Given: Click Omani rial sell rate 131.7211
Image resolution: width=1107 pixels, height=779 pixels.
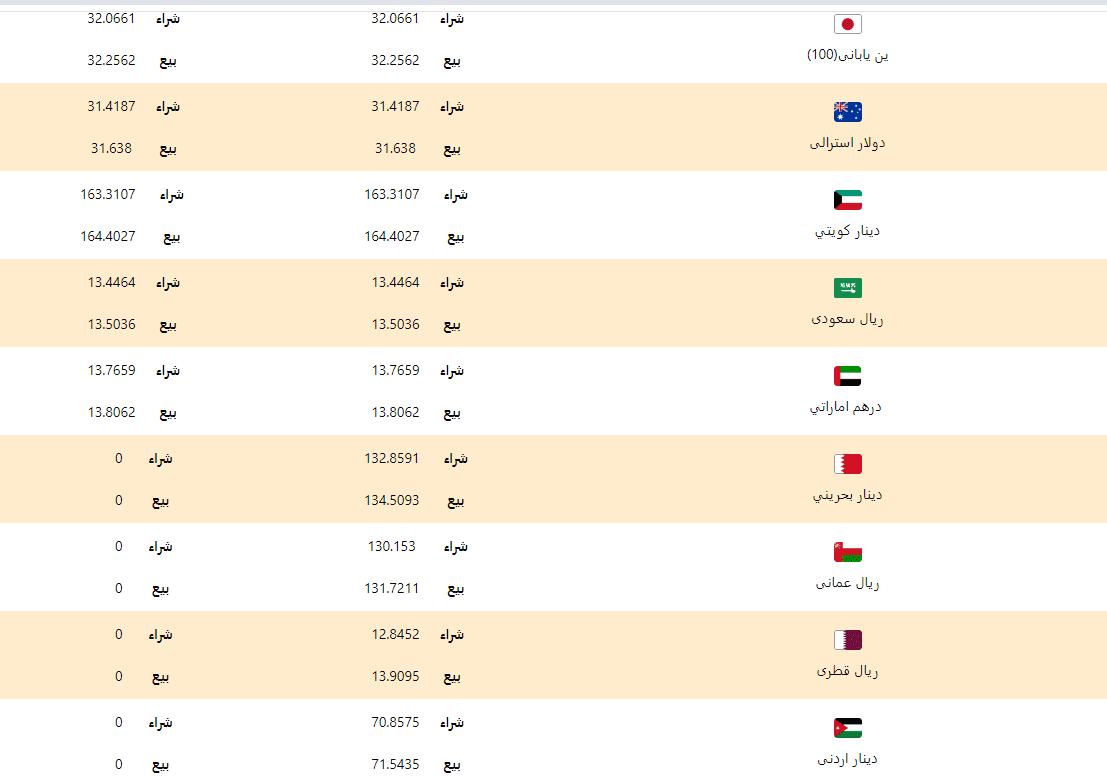Looking at the screenshot, I should point(392,588).
